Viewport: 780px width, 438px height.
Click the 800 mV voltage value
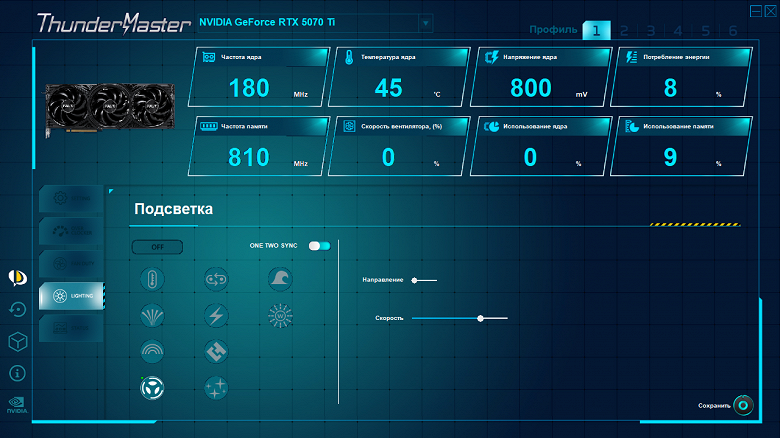click(x=531, y=88)
